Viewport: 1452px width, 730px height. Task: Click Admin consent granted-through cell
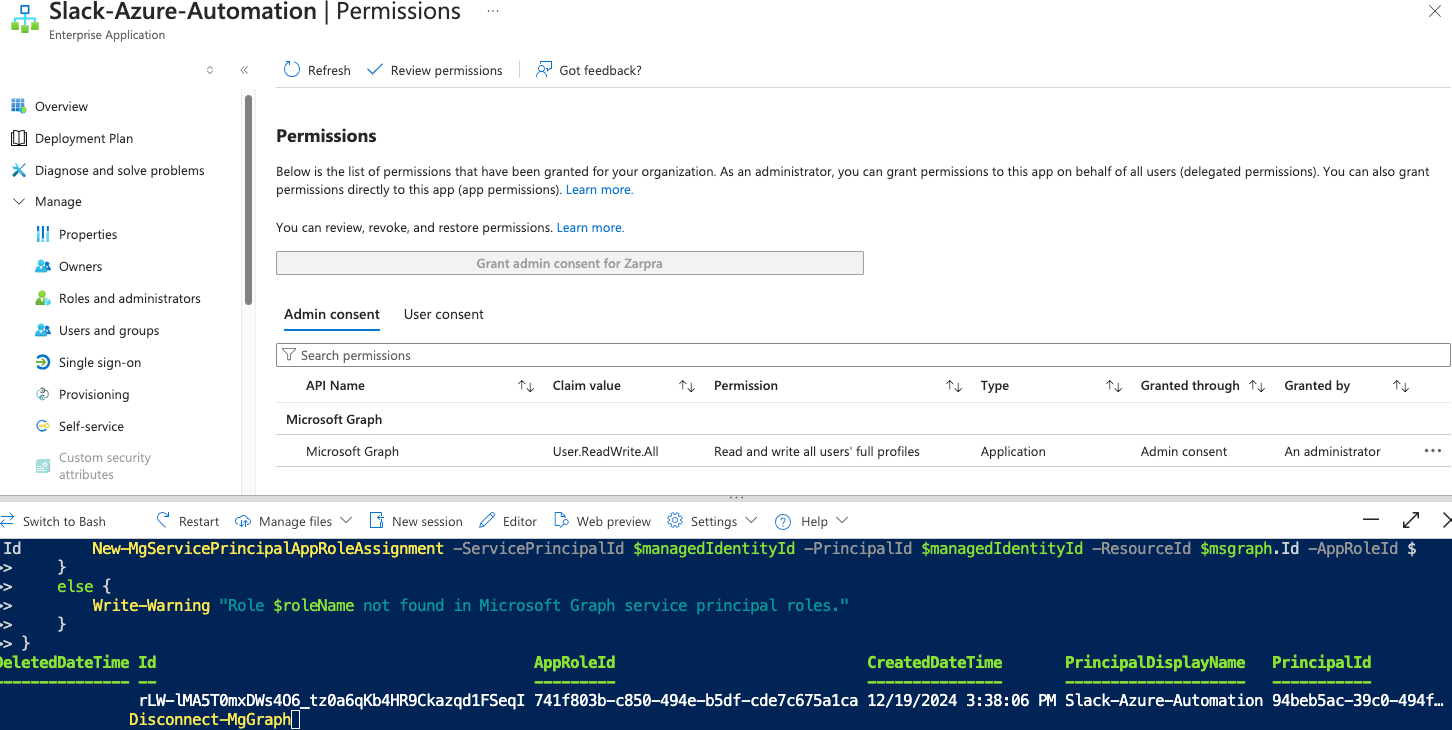click(1183, 451)
